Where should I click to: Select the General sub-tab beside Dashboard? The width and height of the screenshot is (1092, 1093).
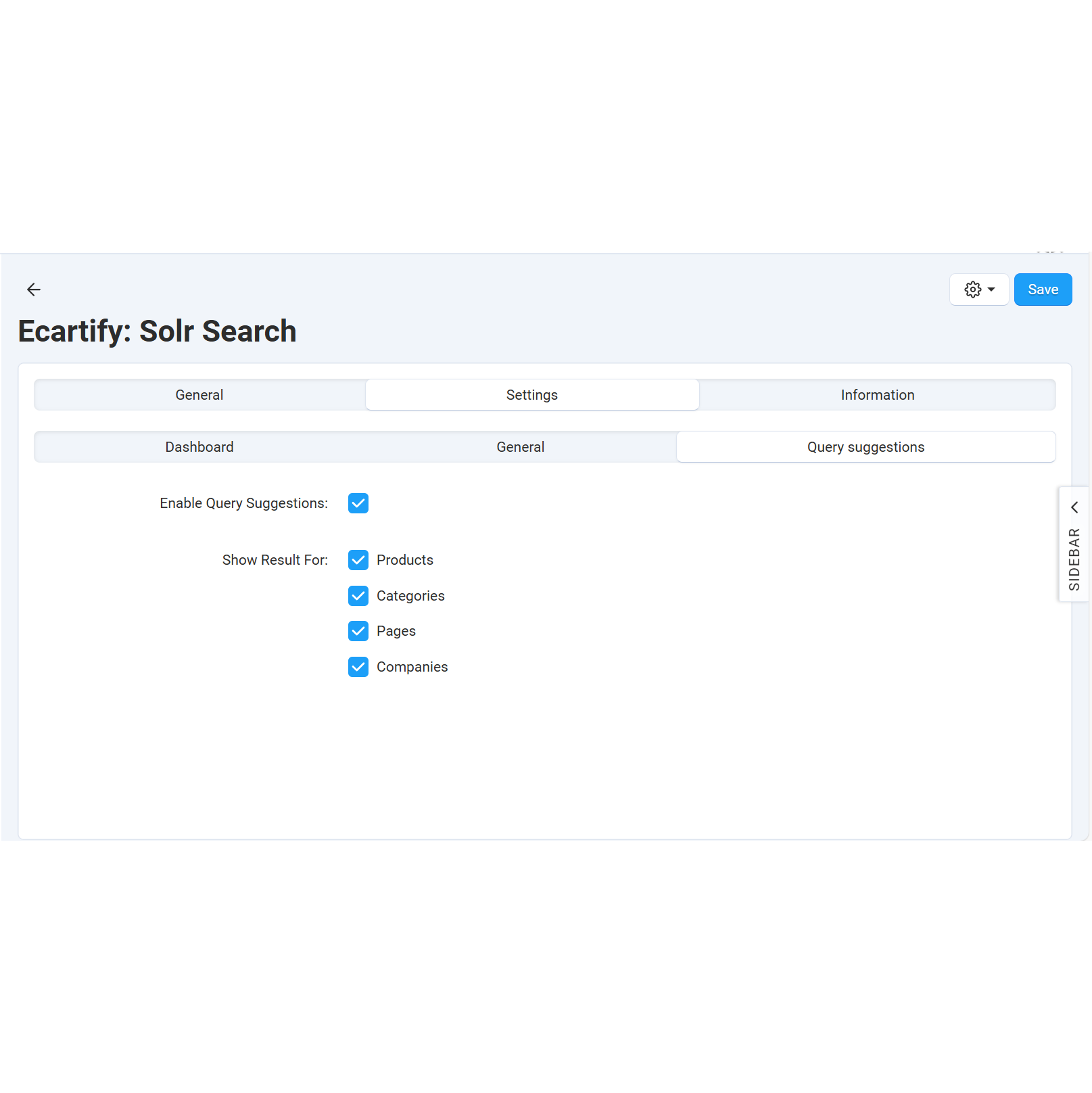pyautogui.click(x=520, y=447)
